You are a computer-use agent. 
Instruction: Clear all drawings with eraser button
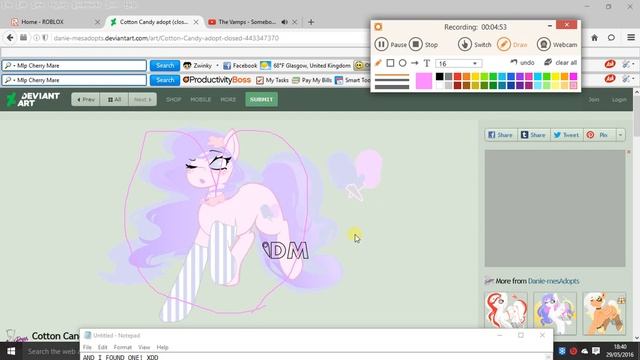[560, 62]
